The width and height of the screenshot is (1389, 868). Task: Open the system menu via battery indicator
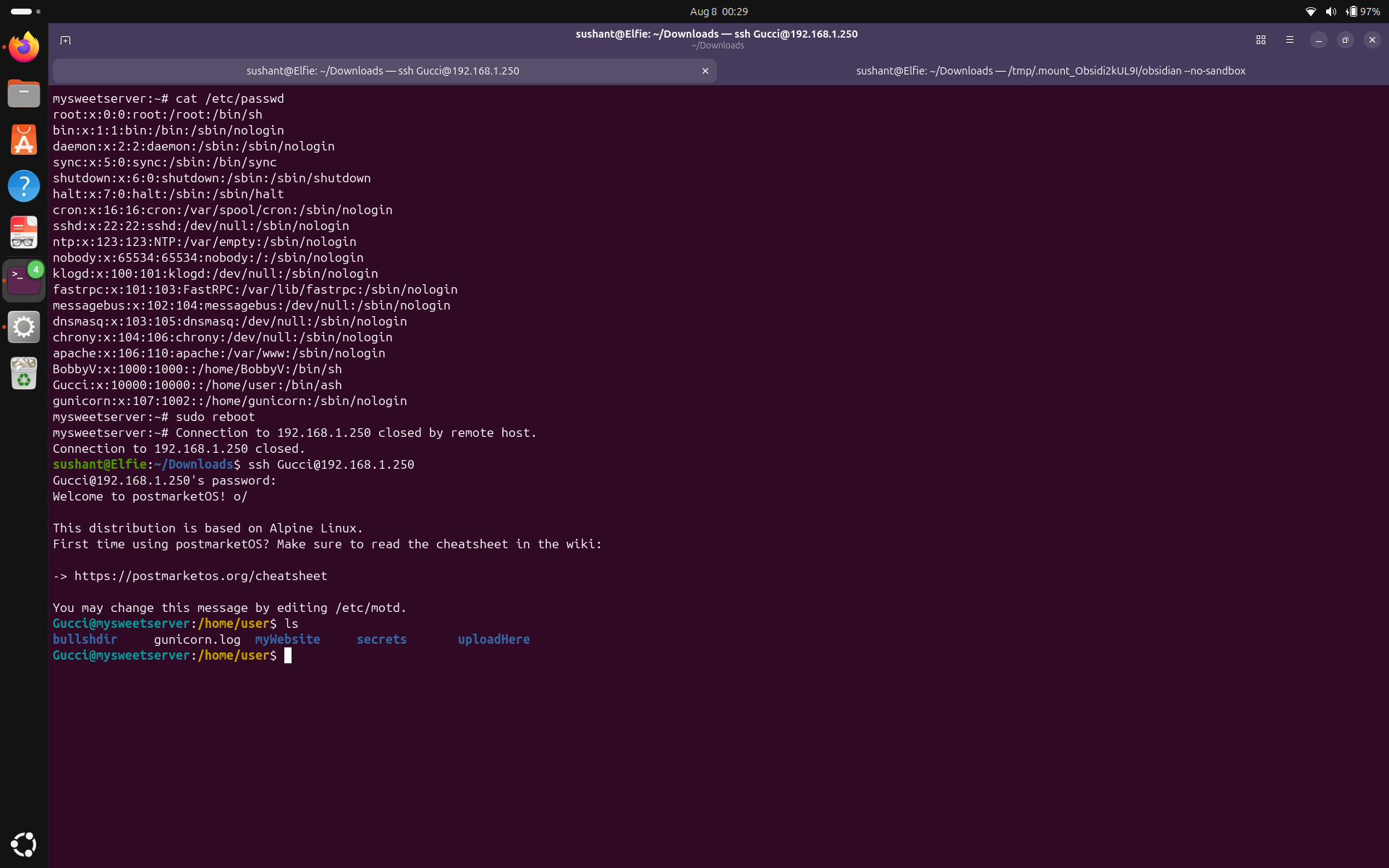click(x=1363, y=12)
